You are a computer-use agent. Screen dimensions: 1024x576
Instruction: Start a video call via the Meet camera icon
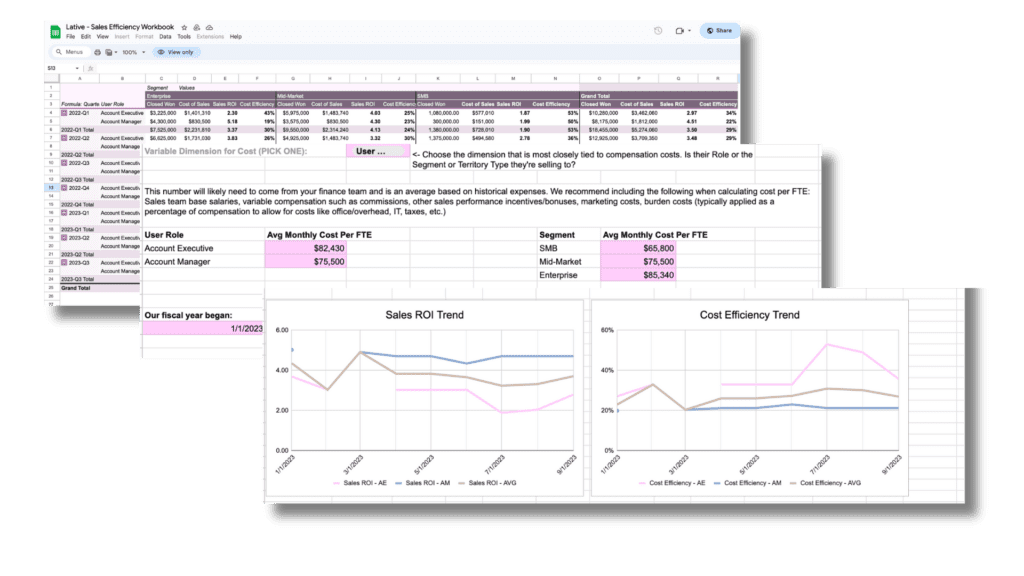click(x=680, y=30)
